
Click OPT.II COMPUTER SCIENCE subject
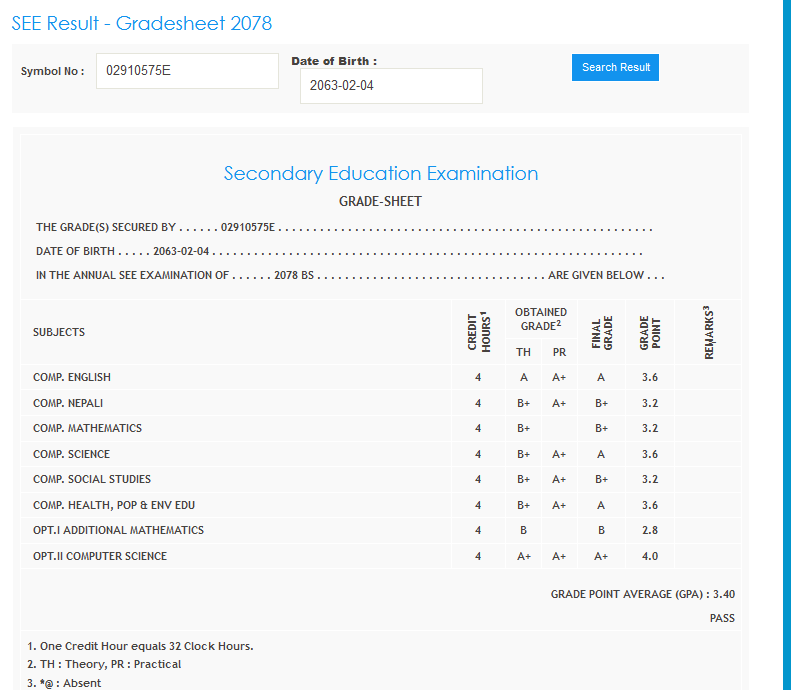[x=100, y=557]
